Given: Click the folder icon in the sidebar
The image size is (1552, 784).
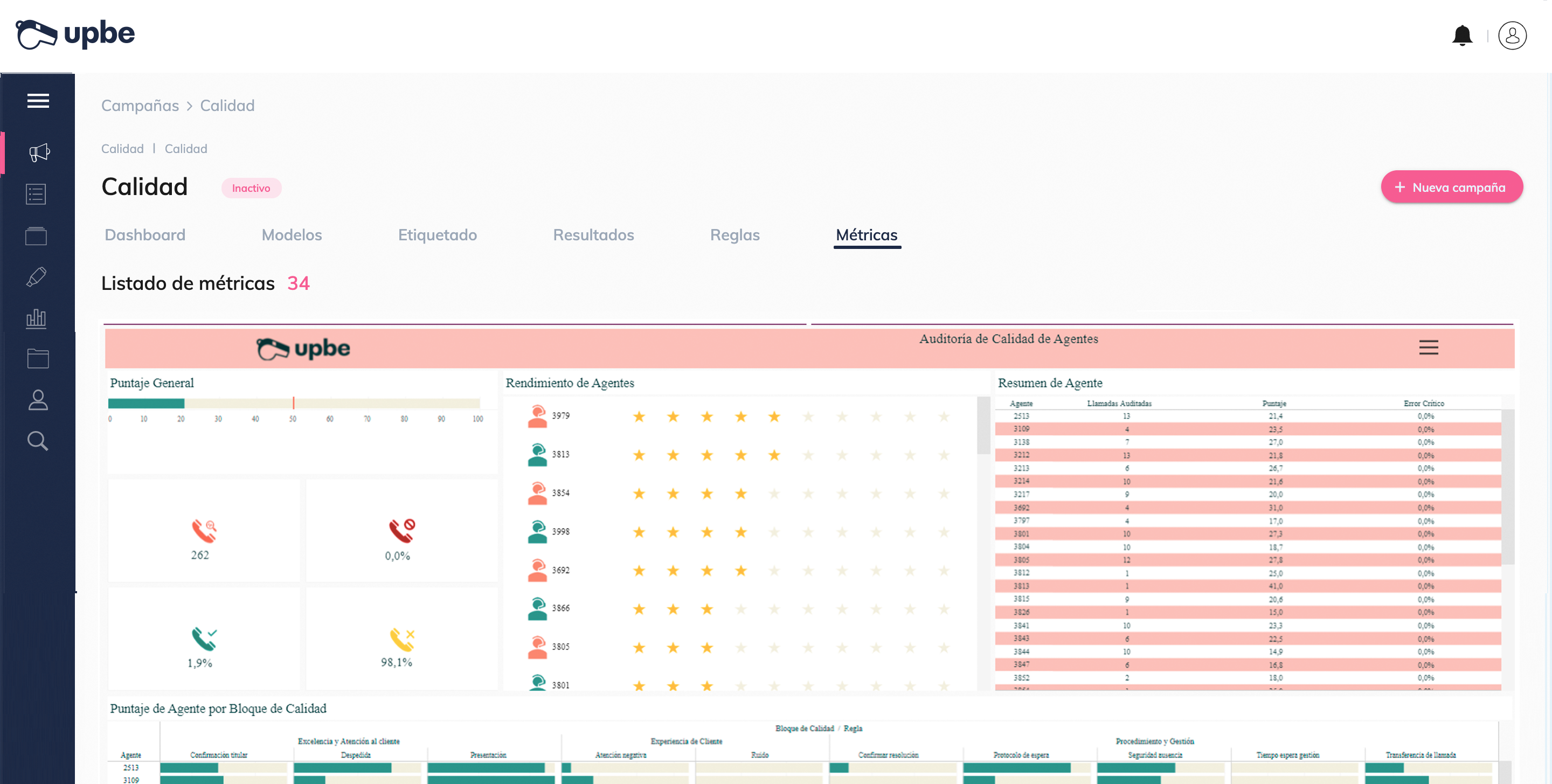Looking at the screenshot, I should point(37,358).
